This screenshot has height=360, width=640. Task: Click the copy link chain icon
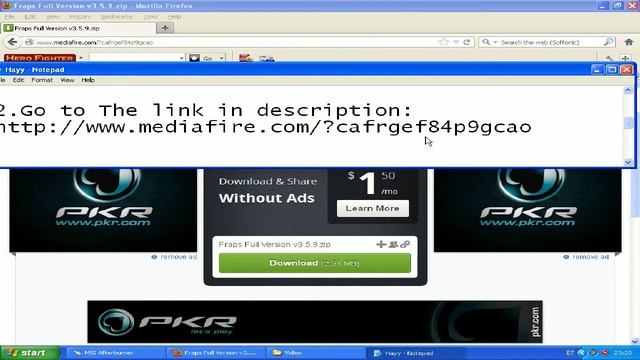405,244
